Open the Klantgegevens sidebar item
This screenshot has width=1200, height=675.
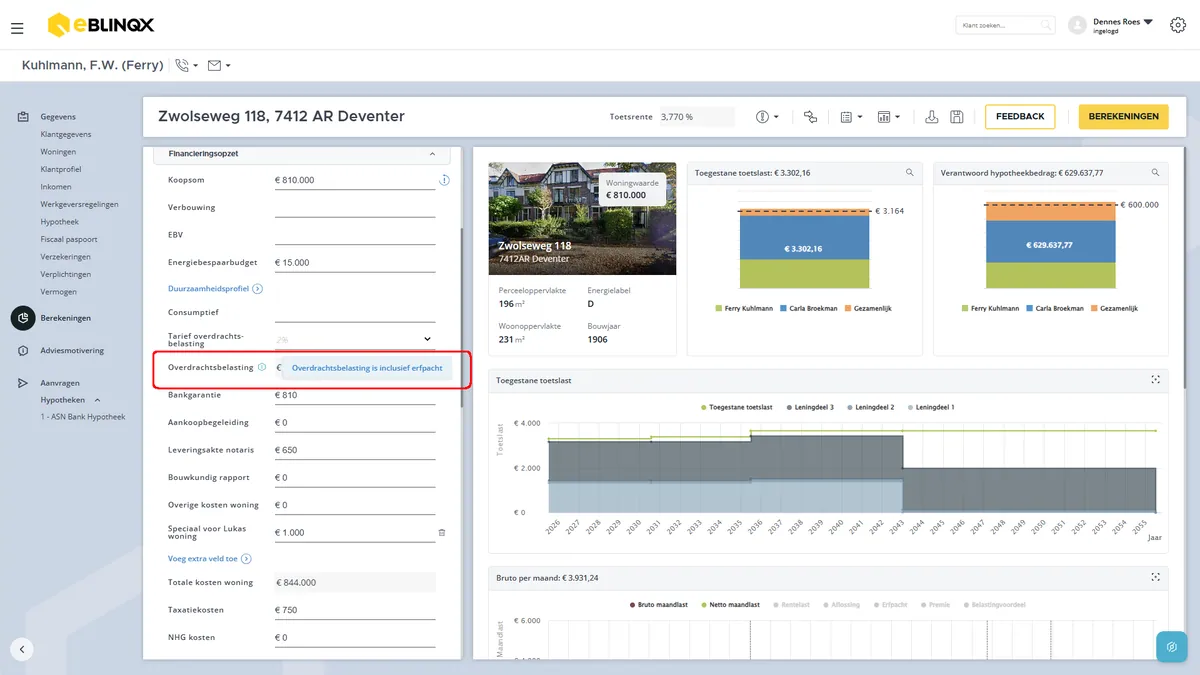[66, 134]
